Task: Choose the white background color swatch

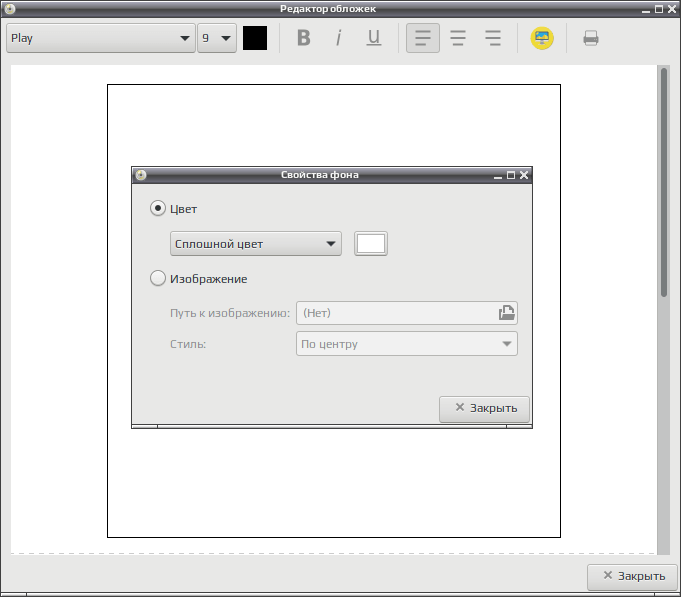Action: (x=370, y=244)
